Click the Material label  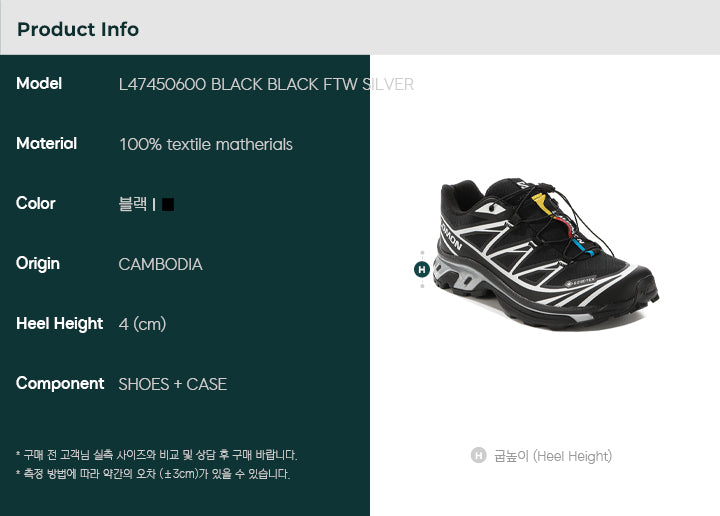click(x=46, y=144)
